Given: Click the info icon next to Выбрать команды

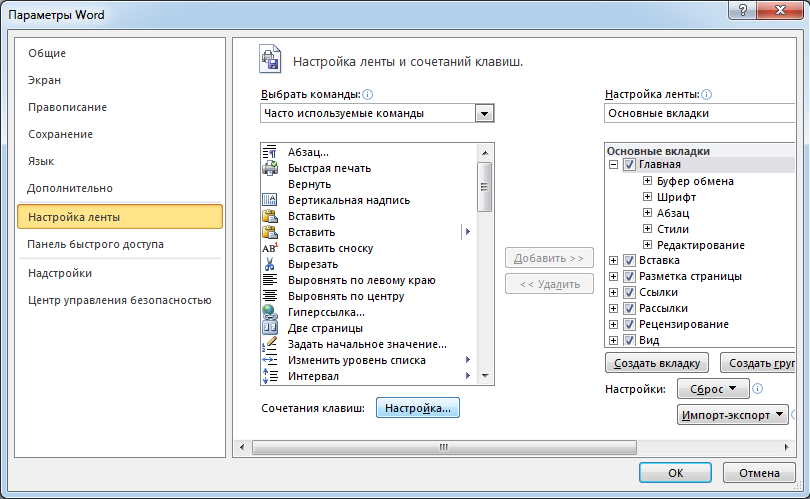Looking at the screenshot, I should point(367,95).
